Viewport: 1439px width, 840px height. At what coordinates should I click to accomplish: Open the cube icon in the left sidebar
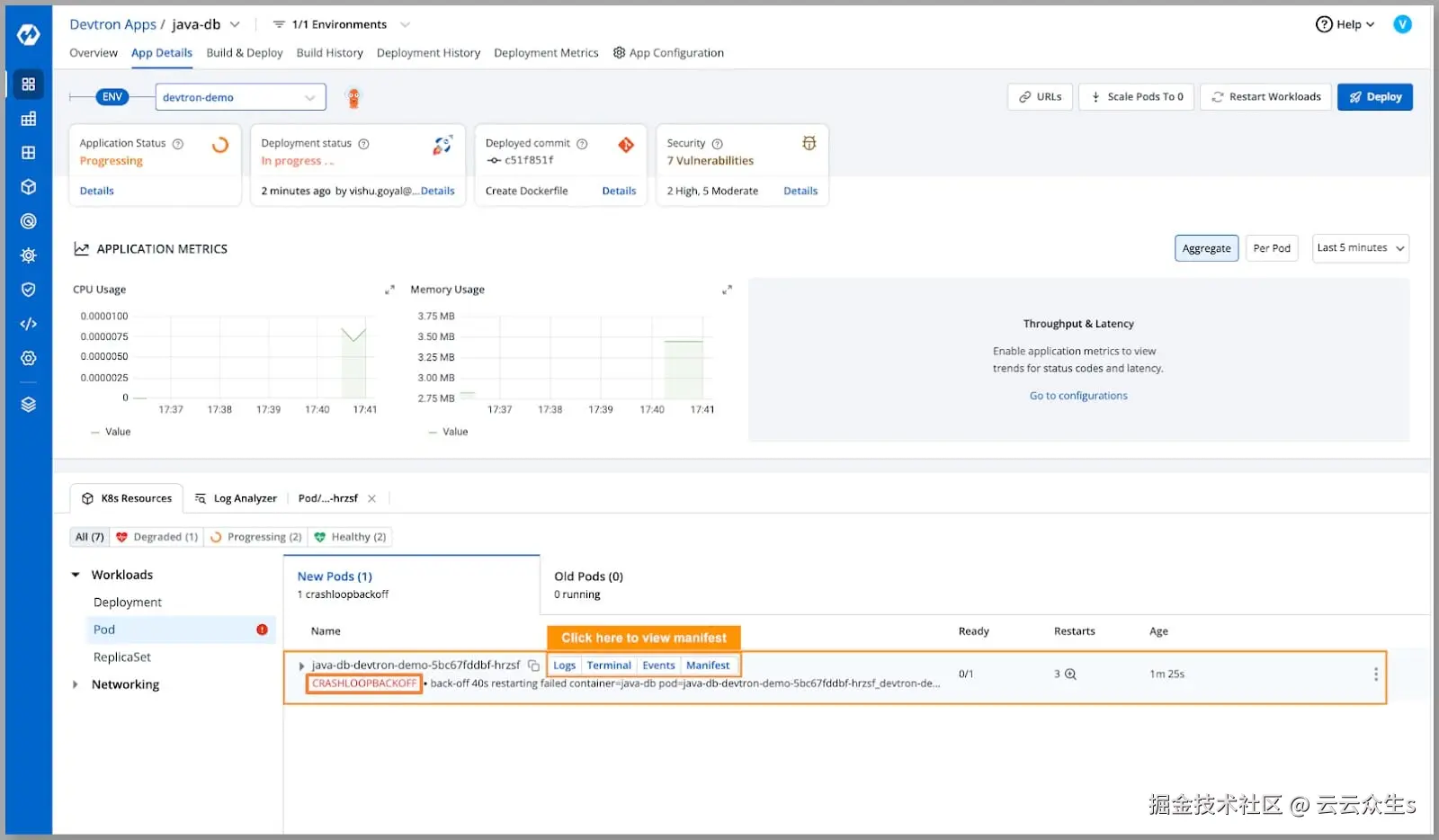[29, 187]
